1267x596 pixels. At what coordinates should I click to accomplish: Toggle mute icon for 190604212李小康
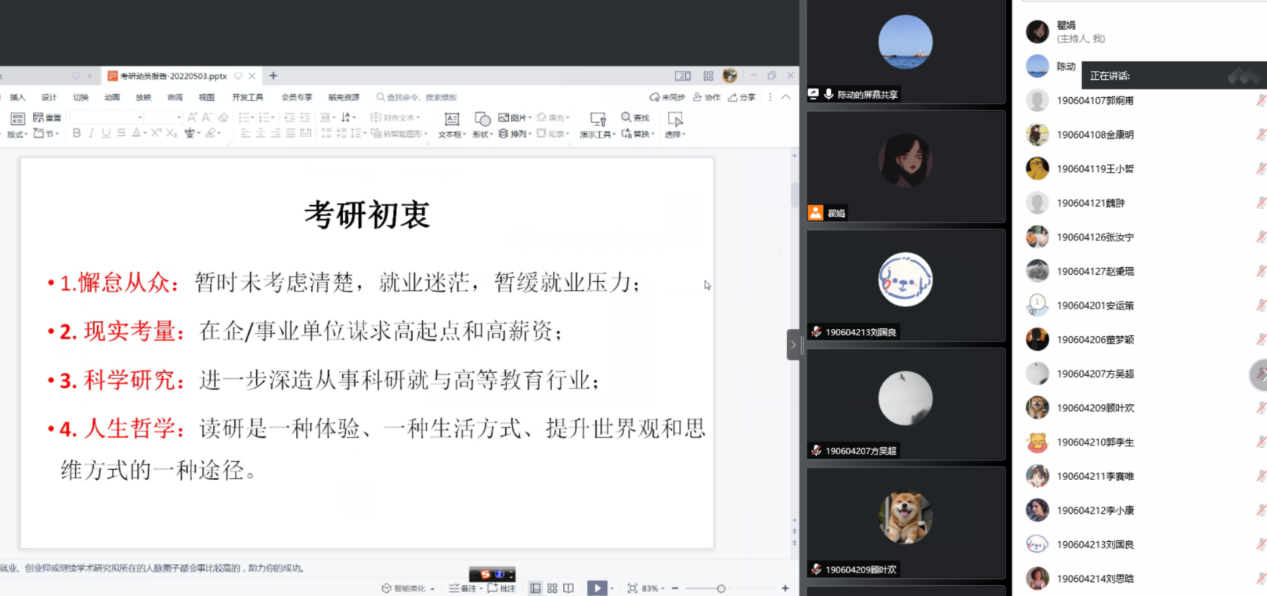[1261, 510]
